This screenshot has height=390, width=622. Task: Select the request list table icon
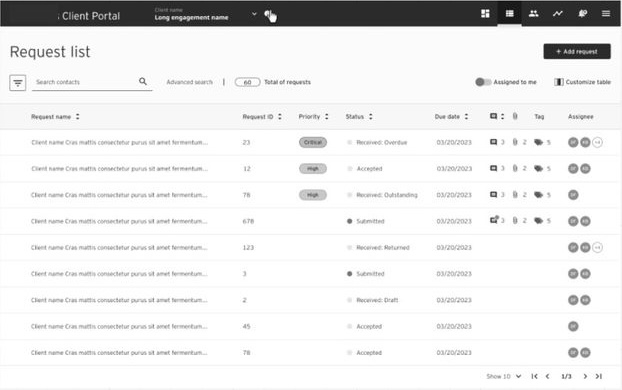point(510,13)
